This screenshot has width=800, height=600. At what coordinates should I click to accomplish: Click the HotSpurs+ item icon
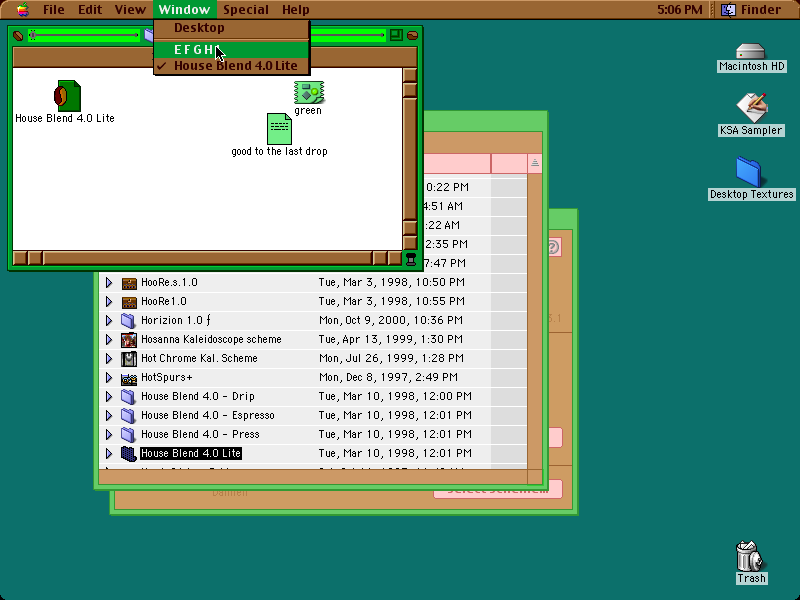[129, 378]
